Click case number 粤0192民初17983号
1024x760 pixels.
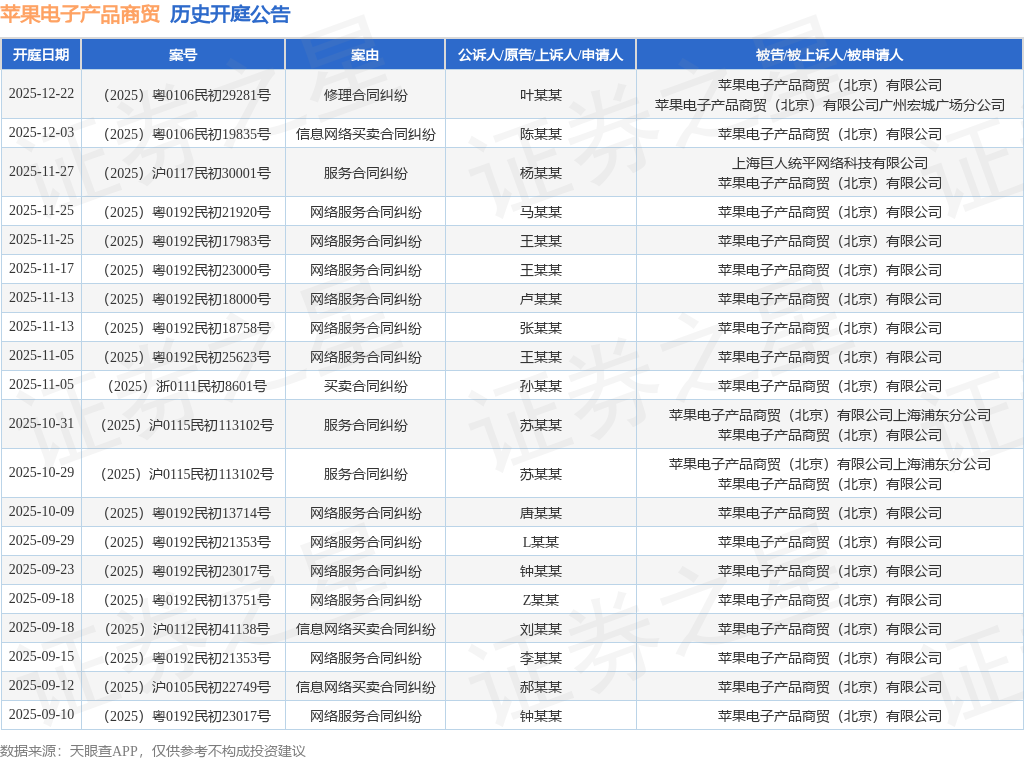tap(187, 241)
